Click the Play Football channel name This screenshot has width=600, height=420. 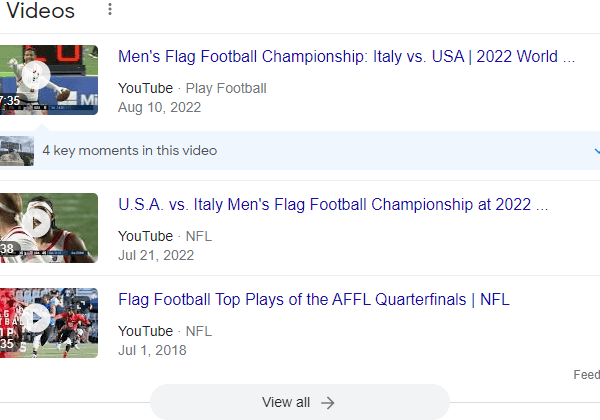coord(226,88)
